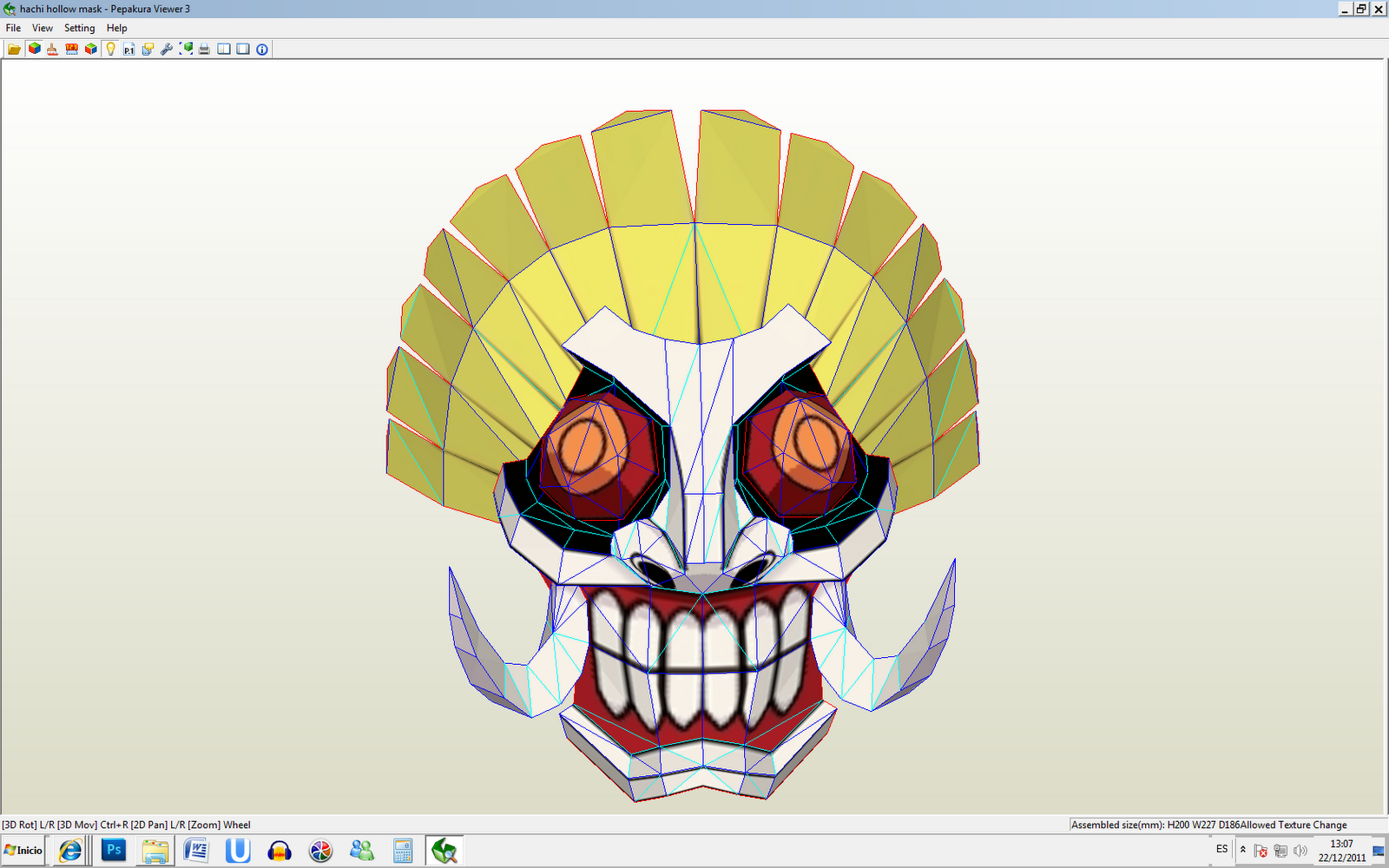Show edge ID numbers on the model
The height and width of the screenshot is (868, 1389).
(72, 49)
